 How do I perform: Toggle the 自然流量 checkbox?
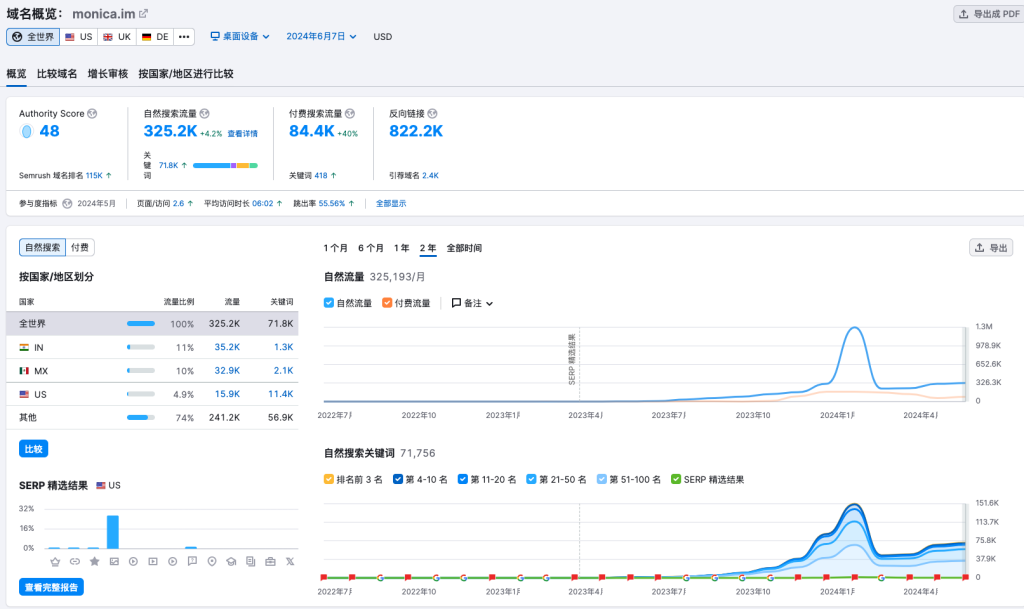coord(328,303)
